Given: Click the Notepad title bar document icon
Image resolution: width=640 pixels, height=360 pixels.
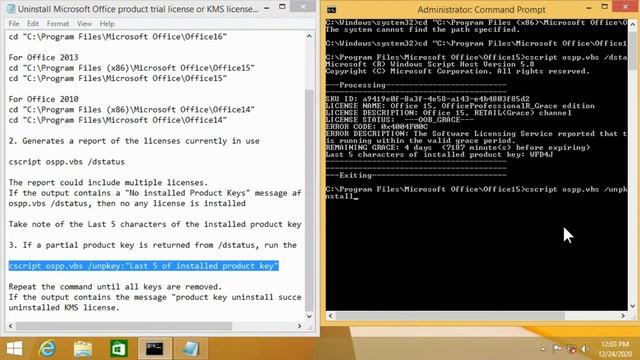Looking at the screenshot, I should [11, 8].
